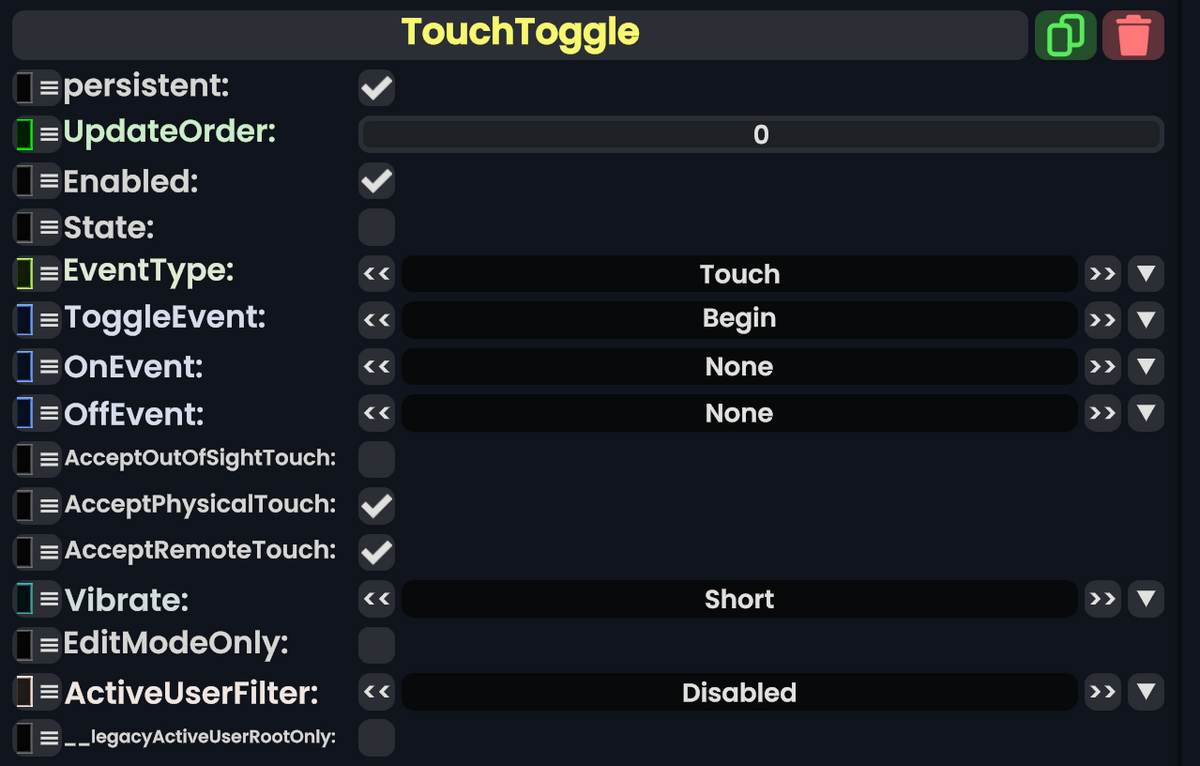The width and height of the screenshot is (1200, 766).
Task: Step OnEvent to previous value
Action: 376,366
